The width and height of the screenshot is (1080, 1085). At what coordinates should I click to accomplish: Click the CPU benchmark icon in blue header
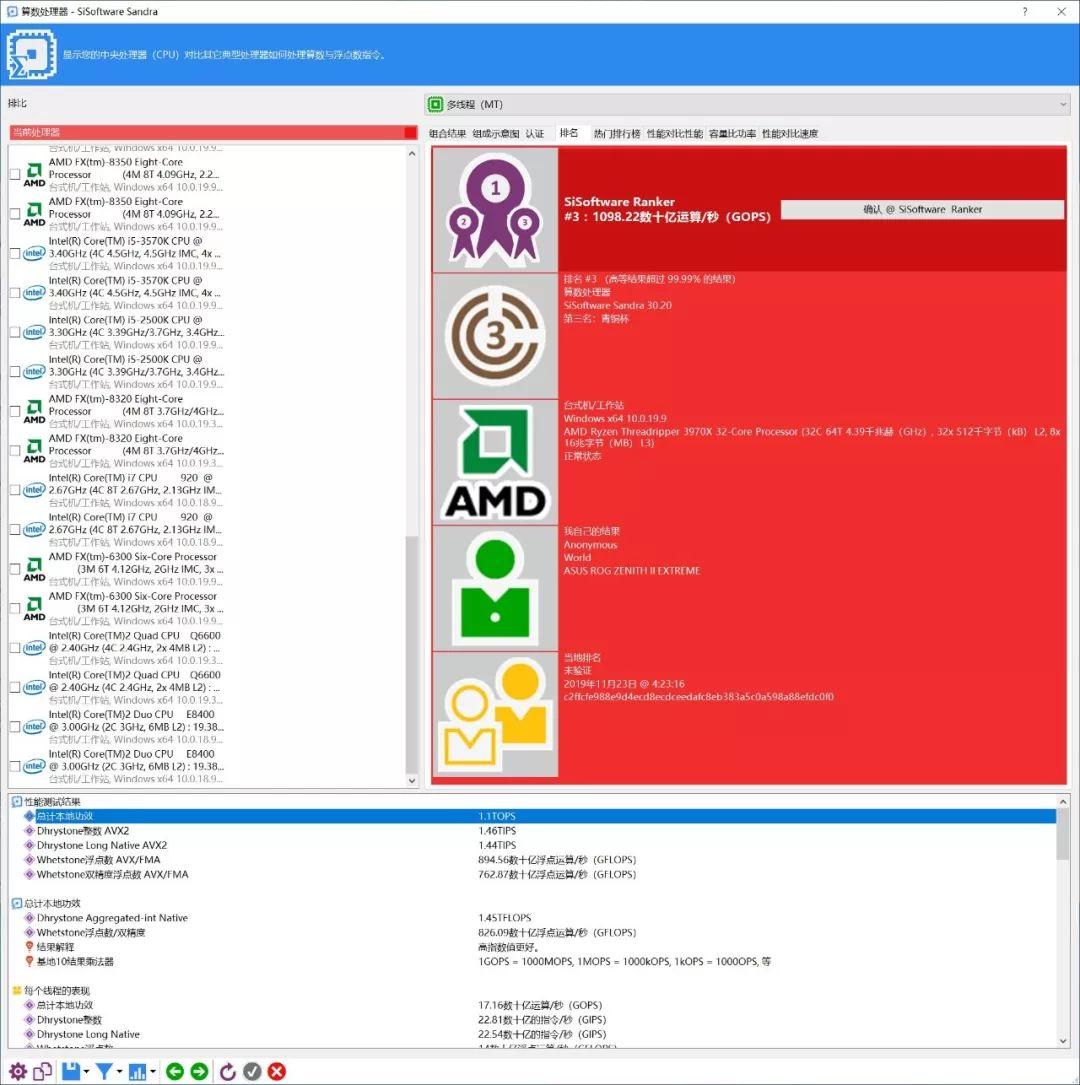(30, 54)
